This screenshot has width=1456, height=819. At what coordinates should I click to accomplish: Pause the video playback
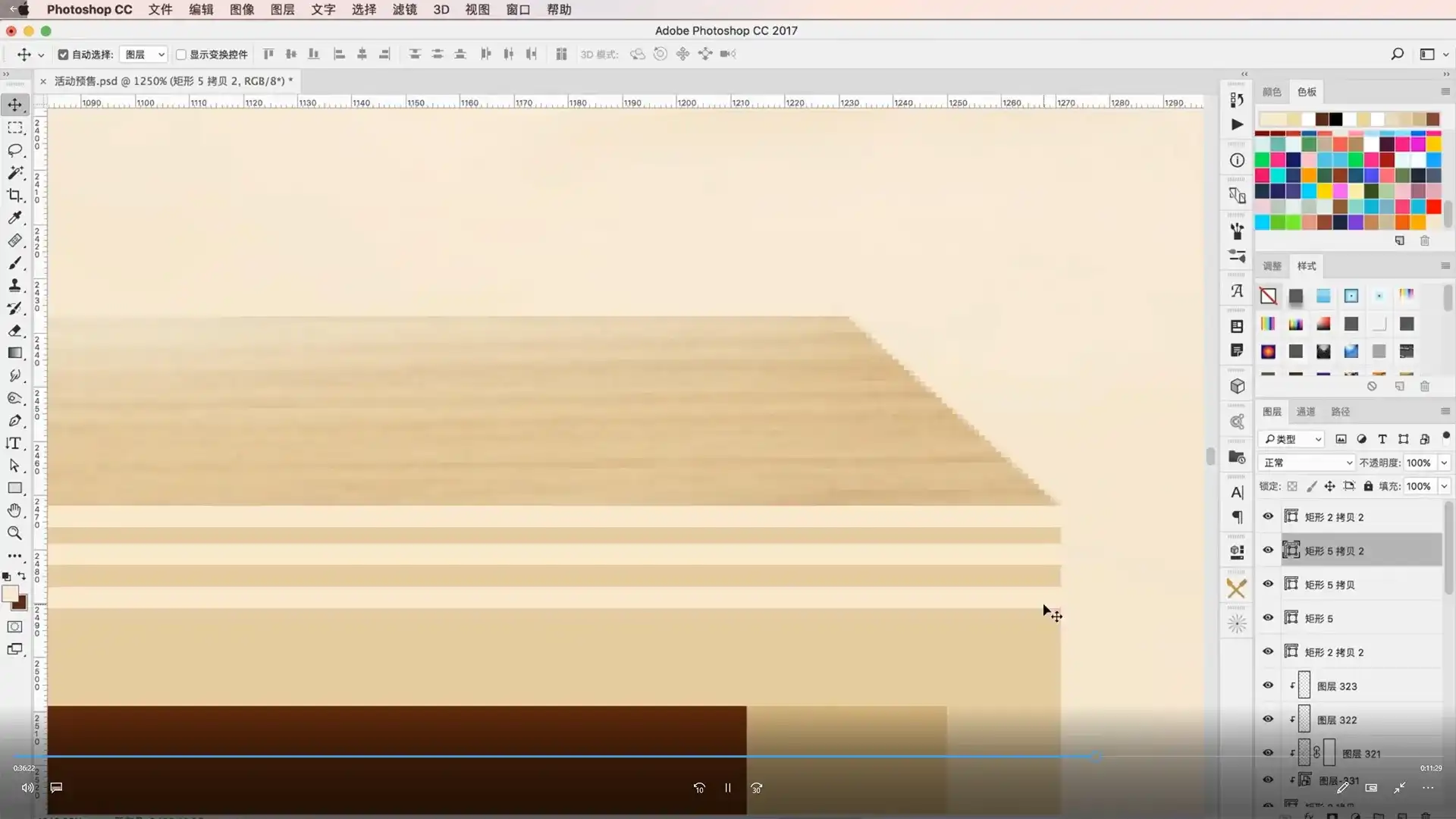(727, 788)
